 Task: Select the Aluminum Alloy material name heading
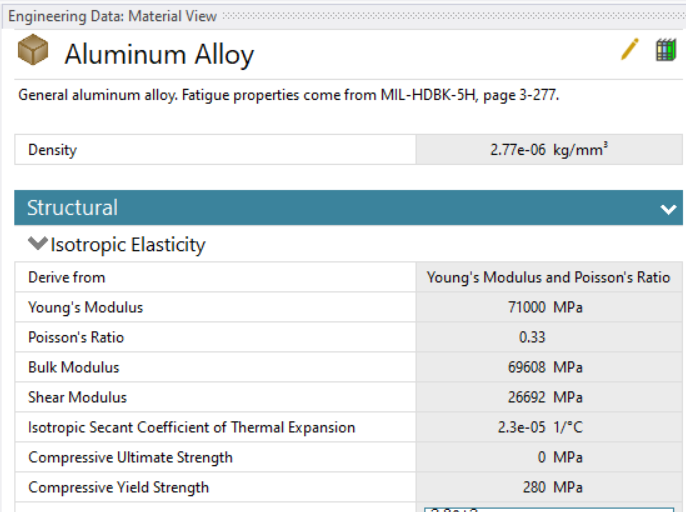pyautogui.click(x=159, y=54)
